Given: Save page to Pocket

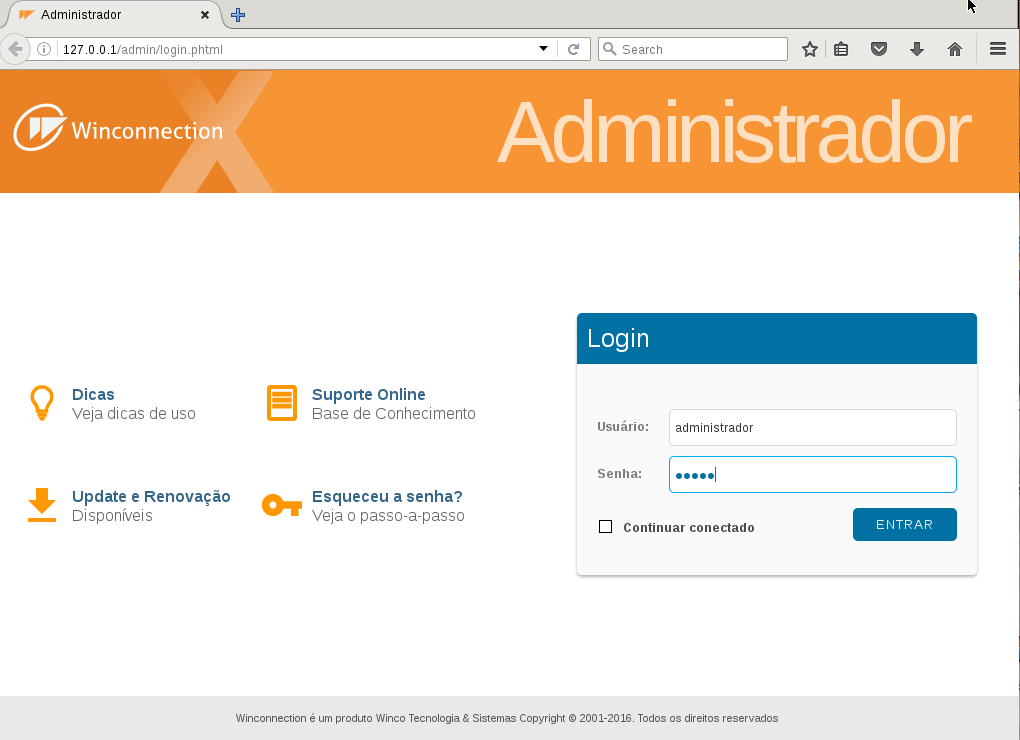Looking at the screenshot, I should pos(878,49).
